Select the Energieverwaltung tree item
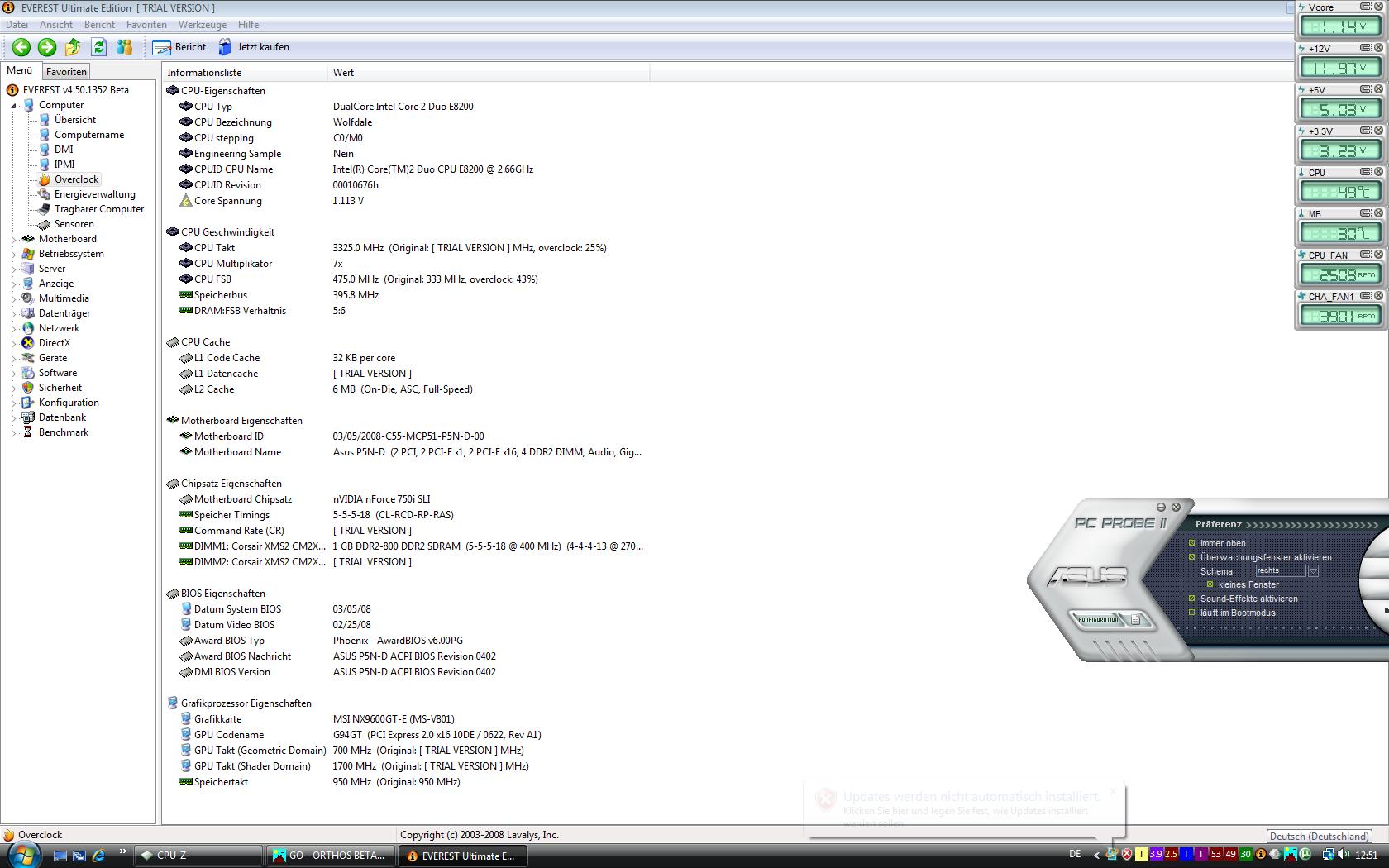The image size is (1389, 868). (95, 194)
